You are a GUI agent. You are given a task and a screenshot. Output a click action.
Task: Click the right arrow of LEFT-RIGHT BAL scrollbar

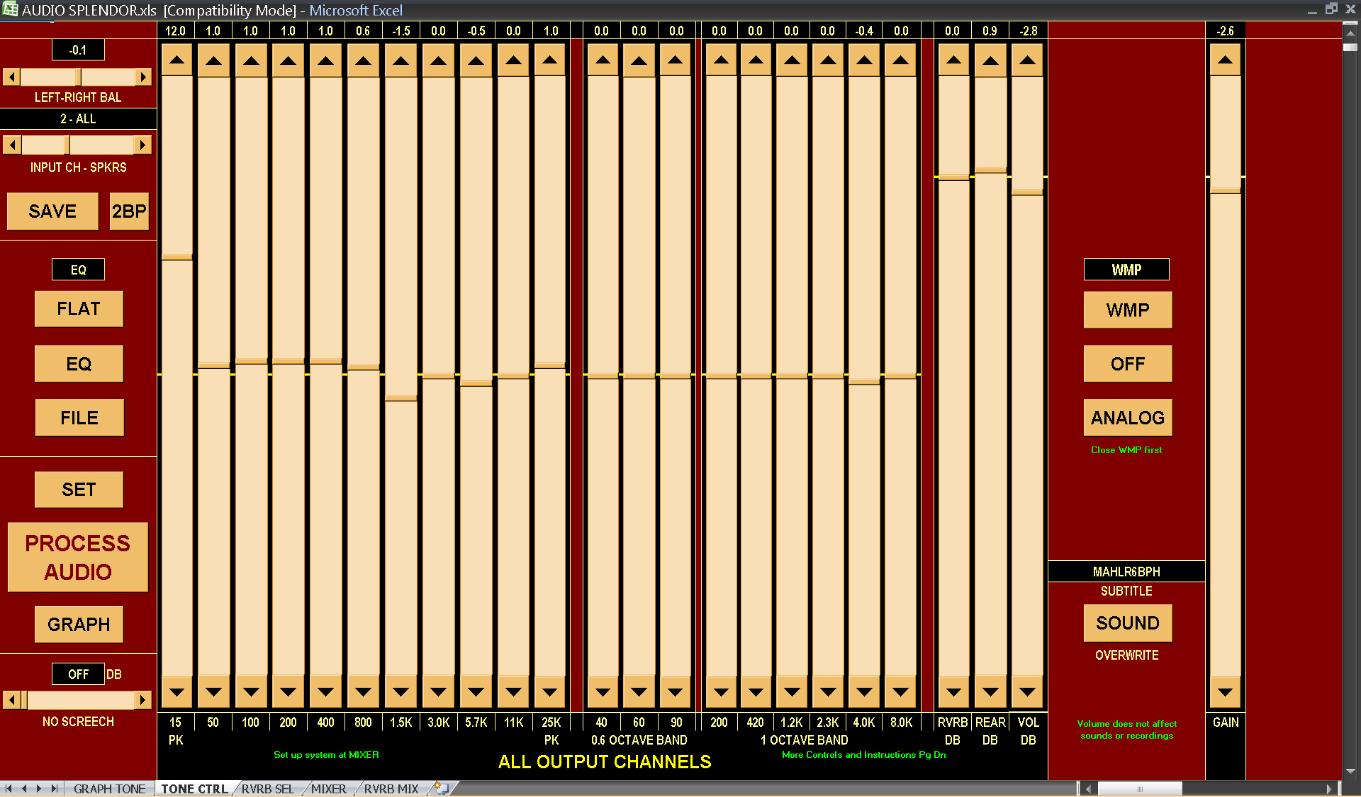pyautogui.click(x=144, y=77)
